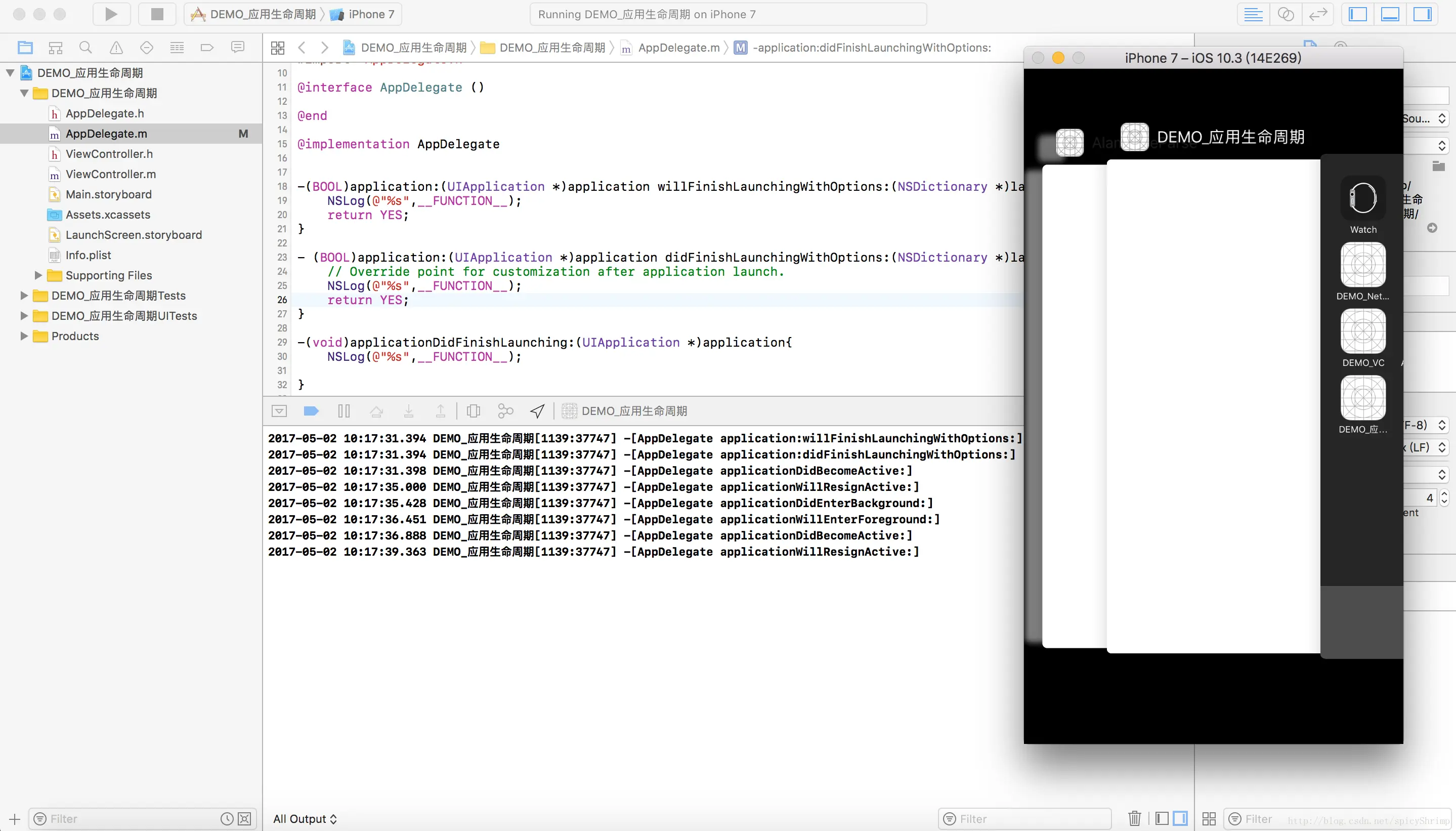Click the Run (play) button
Viewport: 1456px width, 831px height.
tap(111, 14)
